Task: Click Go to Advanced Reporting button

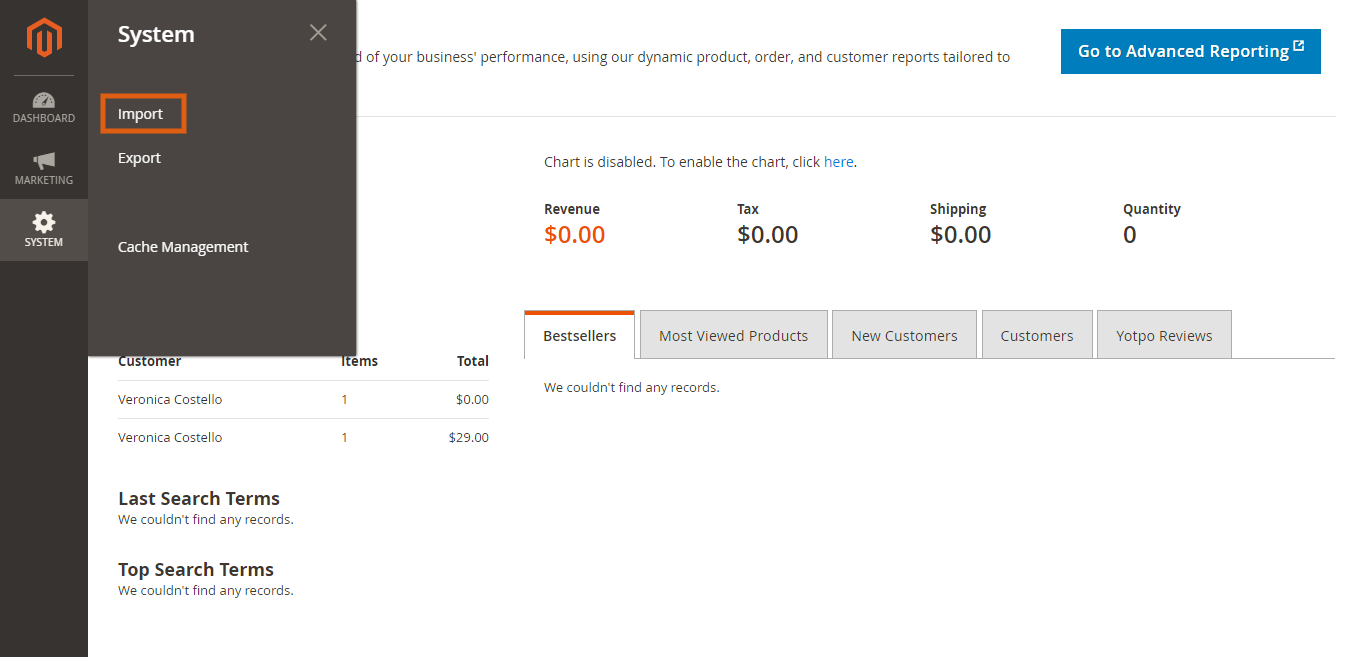Action: click(x=1182, y=51)
